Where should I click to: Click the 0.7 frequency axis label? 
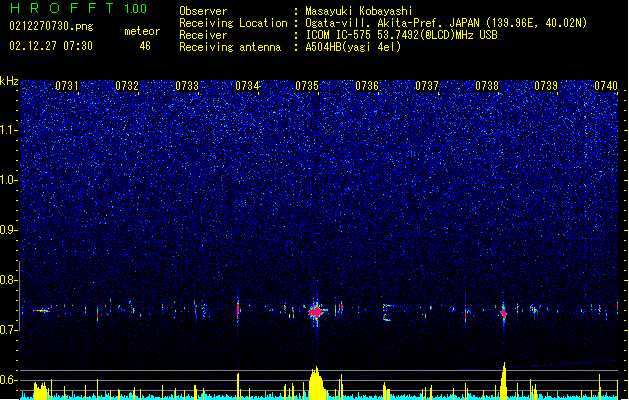pos(8,330)
